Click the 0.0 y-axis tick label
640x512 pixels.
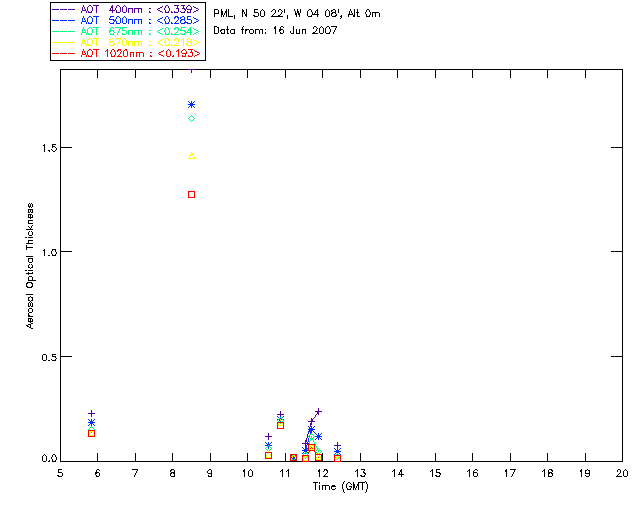[49, 459]
